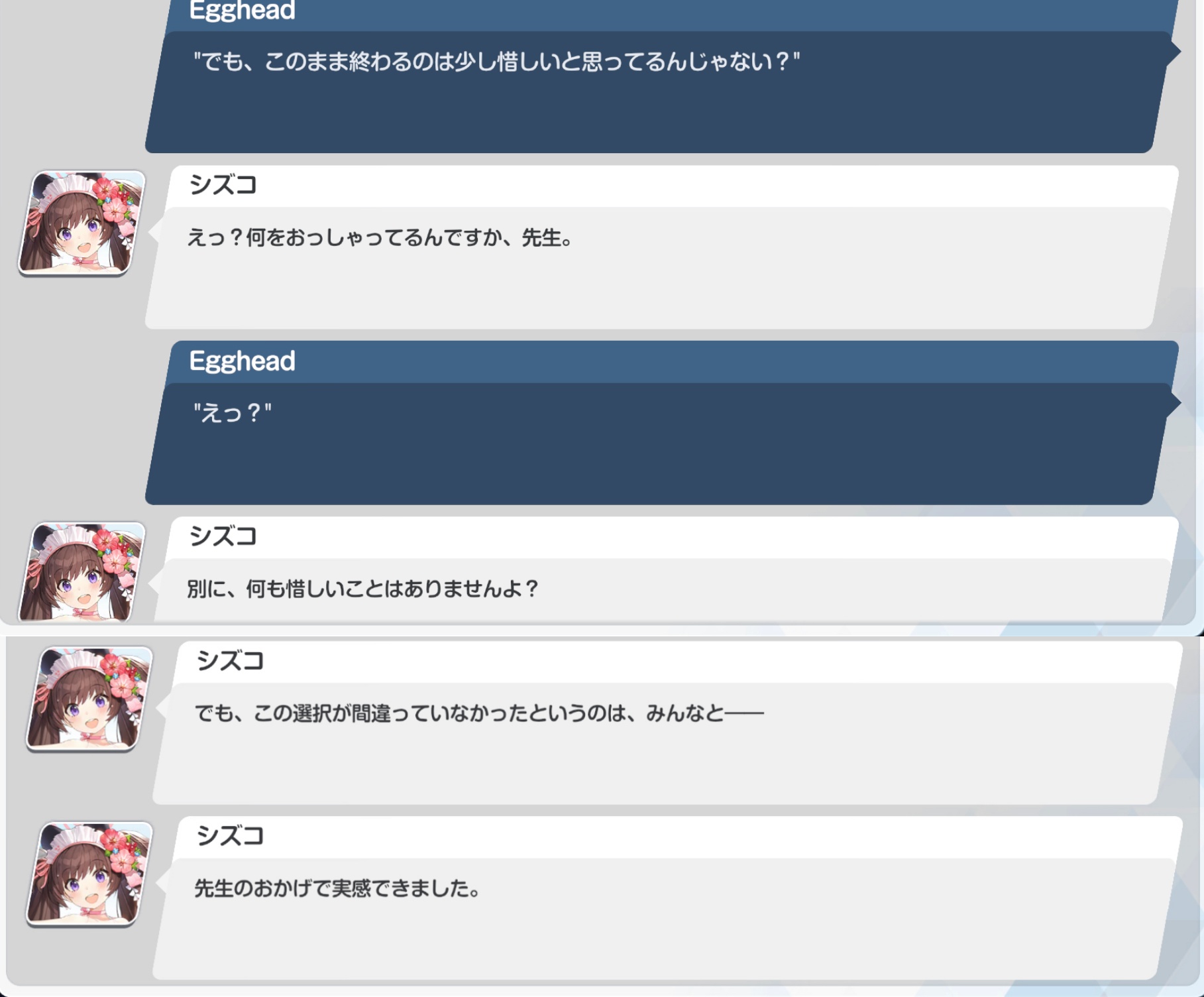Click the arrow tail on the "でも、このまま終わる" bubble

(1173, 51)
